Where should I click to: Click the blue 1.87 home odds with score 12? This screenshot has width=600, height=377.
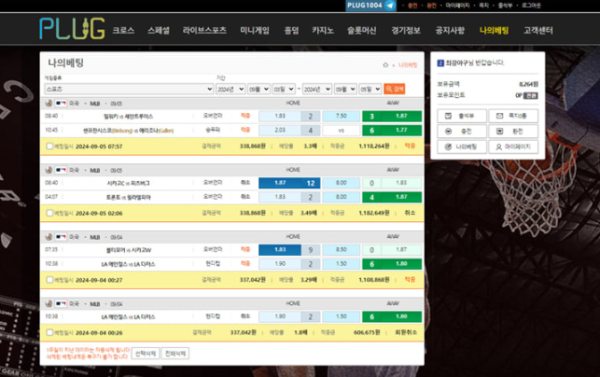289,183
